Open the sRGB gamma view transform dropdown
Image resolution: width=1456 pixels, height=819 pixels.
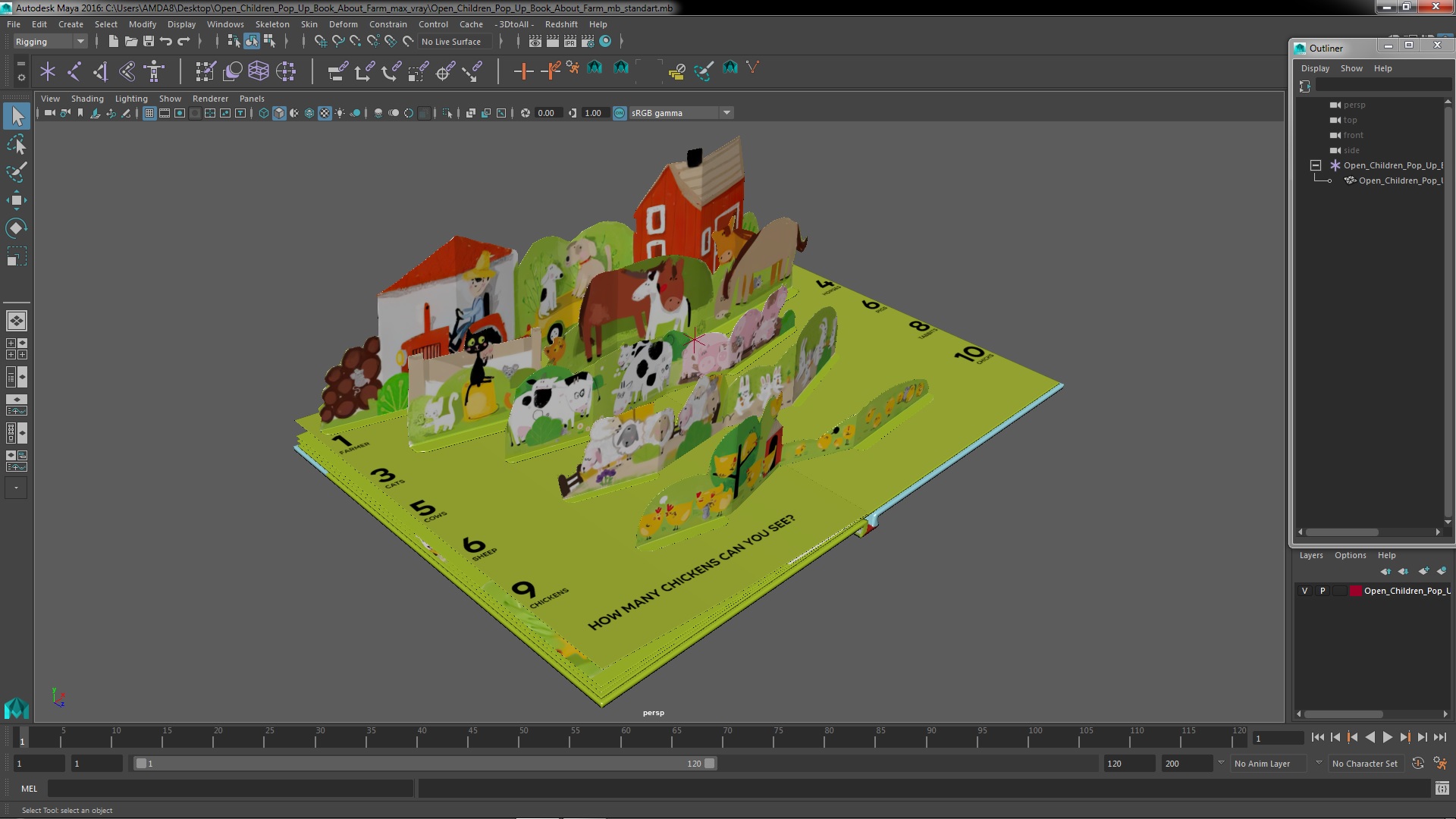pyautogui.click(x=680, y=113)
